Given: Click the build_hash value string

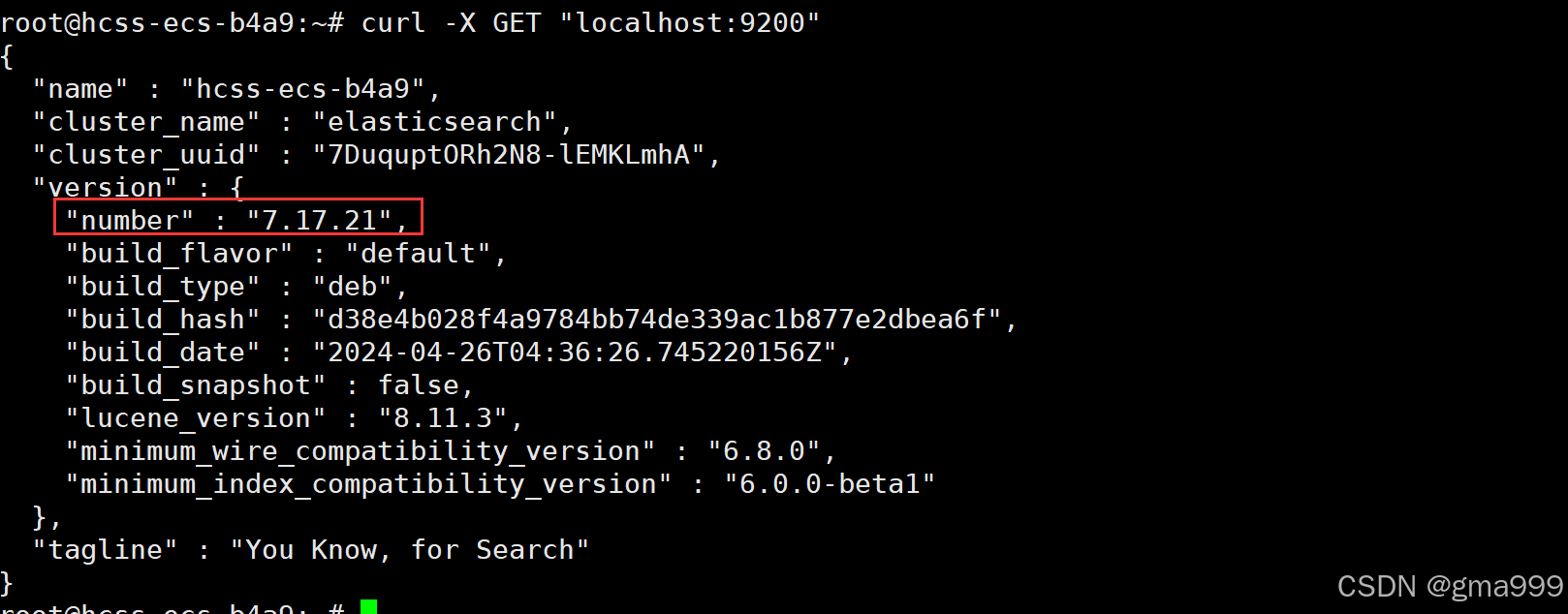Looking at the screenshot, I should [657, 320].
